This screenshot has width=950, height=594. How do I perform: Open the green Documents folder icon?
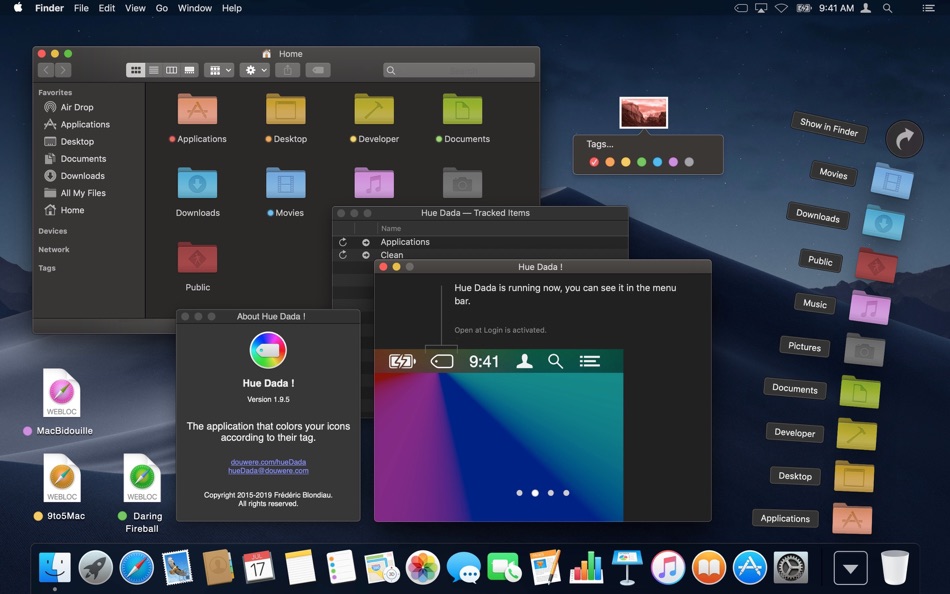click(462, 109)
